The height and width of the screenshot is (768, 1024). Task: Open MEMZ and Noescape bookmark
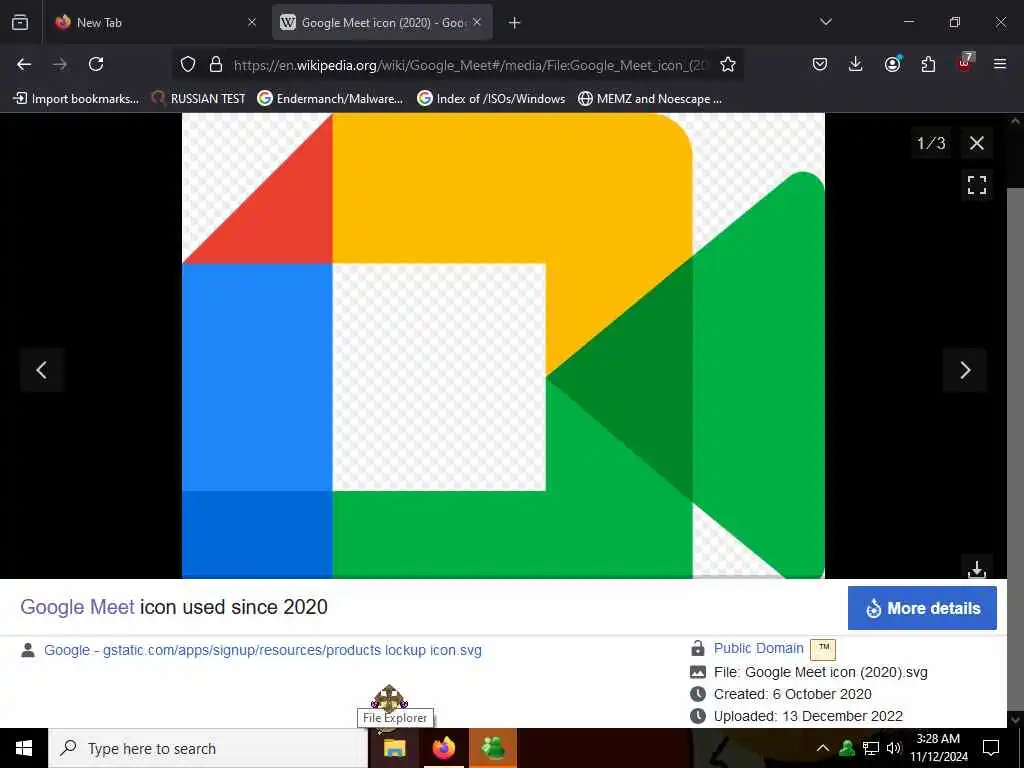tap(650, 99)
